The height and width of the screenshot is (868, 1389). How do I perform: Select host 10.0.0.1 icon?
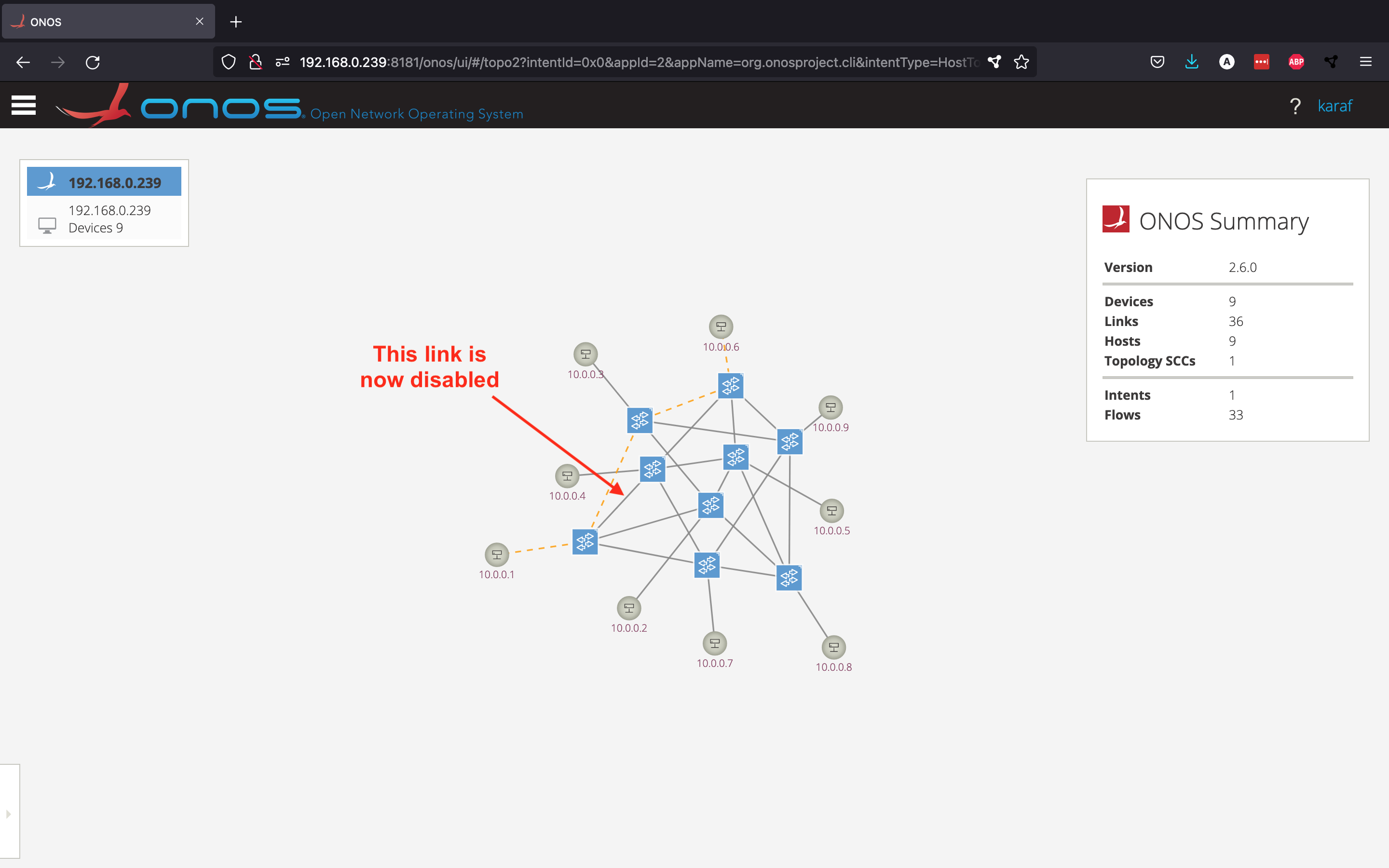pyautogui.click(x=497, y=555)
